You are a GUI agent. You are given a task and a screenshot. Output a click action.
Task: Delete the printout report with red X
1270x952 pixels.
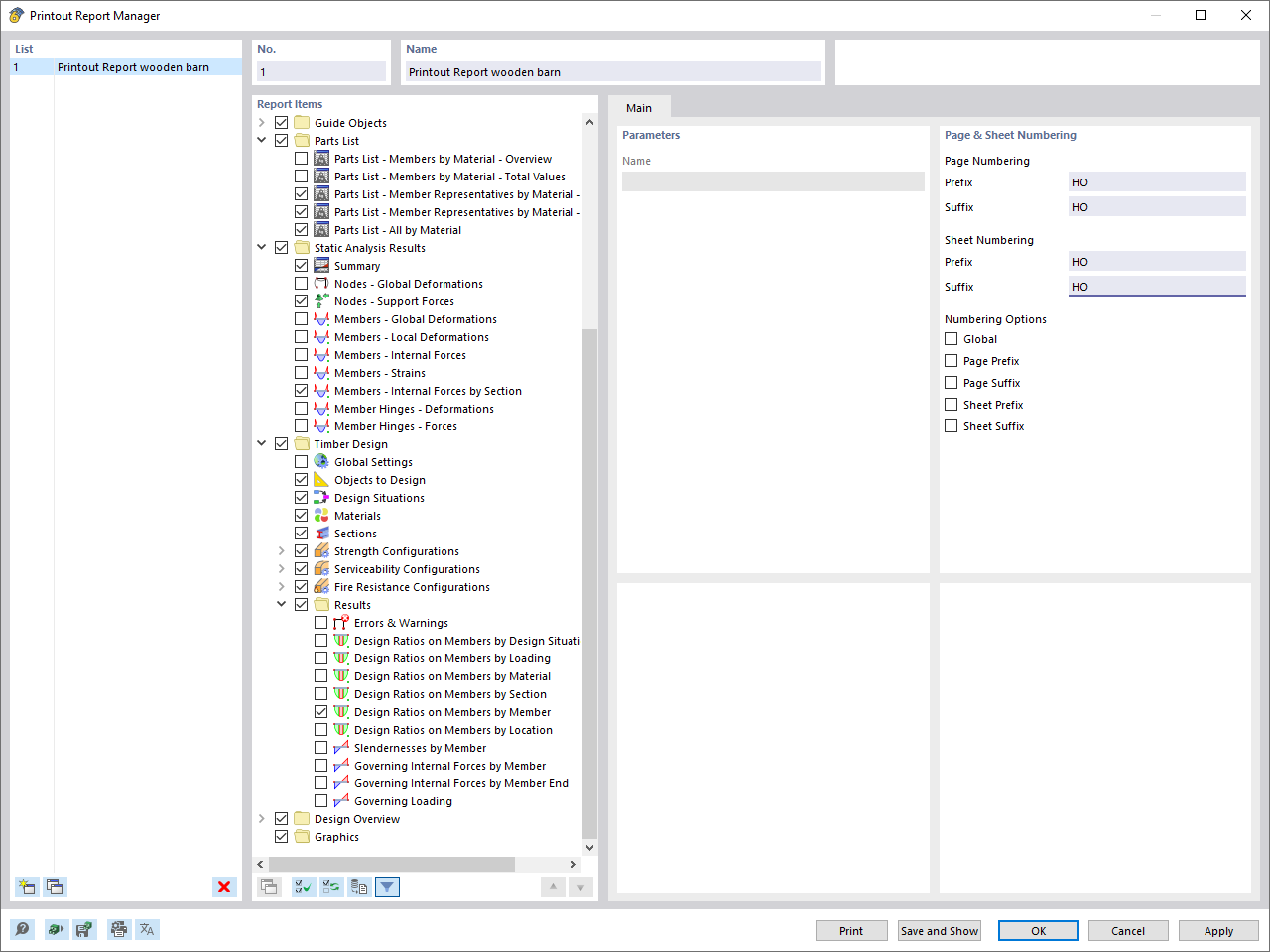[x=224, y=887]
